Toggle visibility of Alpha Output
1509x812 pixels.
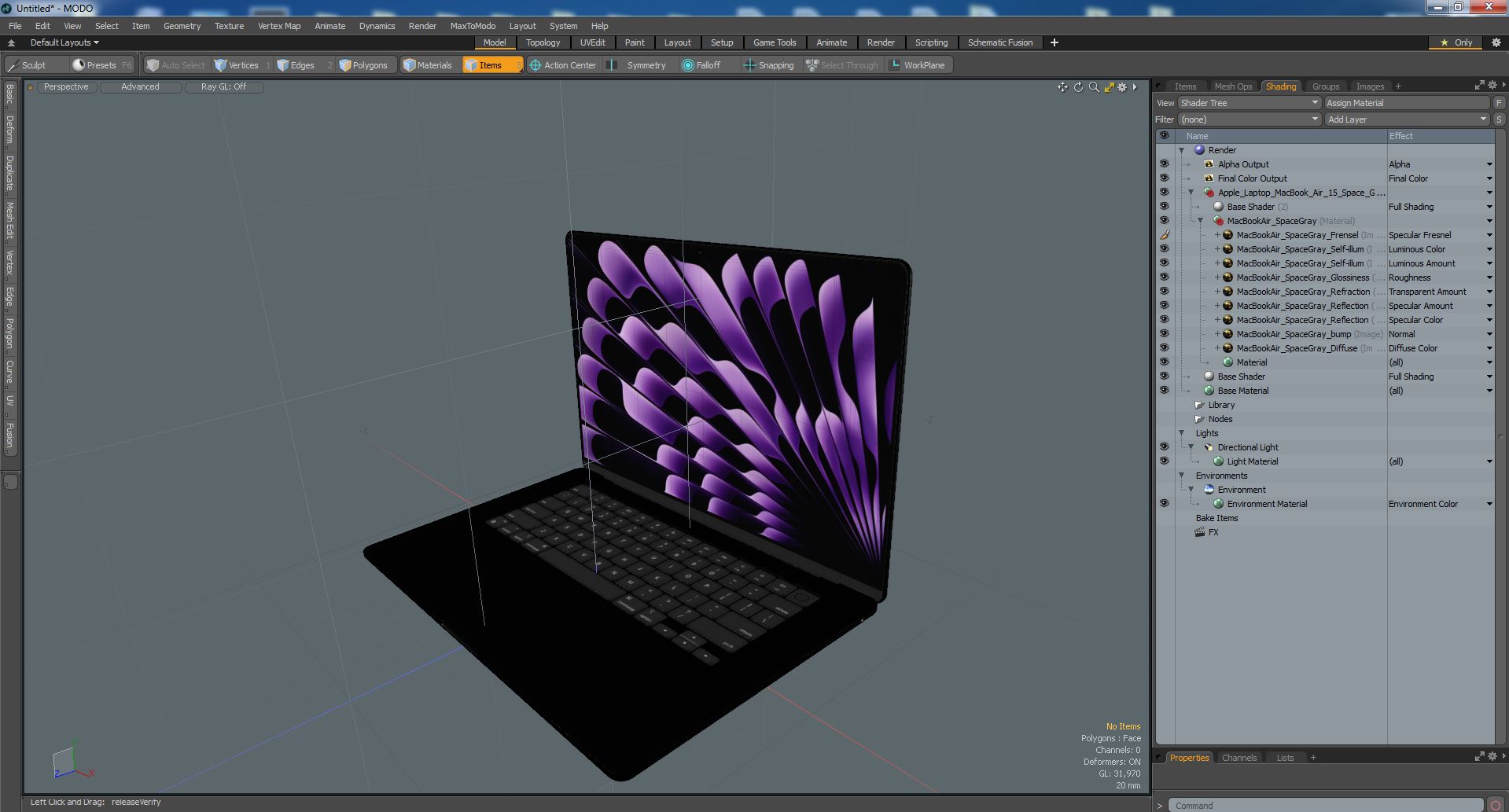[x=1164, y=164]
